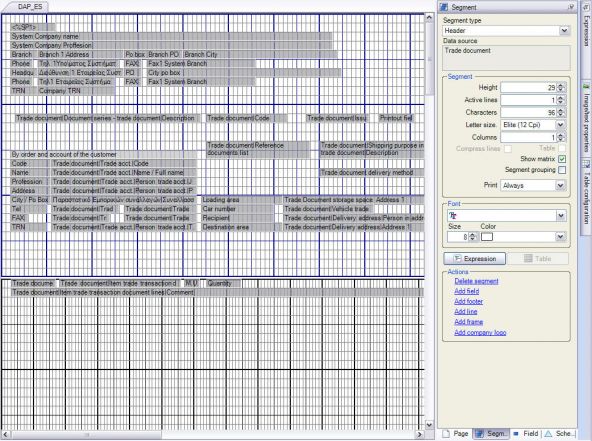
Task: Open the font Color dropdown
Action: click(561, 237)
